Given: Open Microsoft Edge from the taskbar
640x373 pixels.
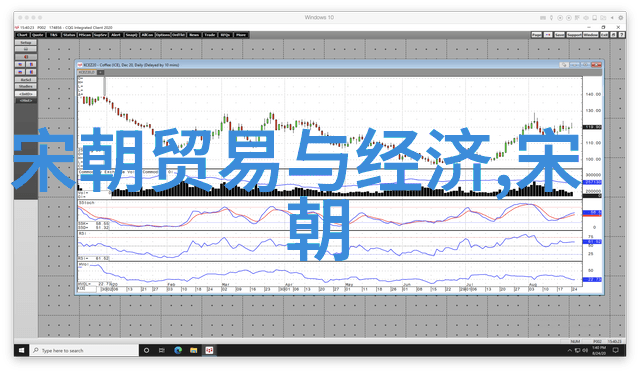Looking at the screenshot, I should (178, 350).
